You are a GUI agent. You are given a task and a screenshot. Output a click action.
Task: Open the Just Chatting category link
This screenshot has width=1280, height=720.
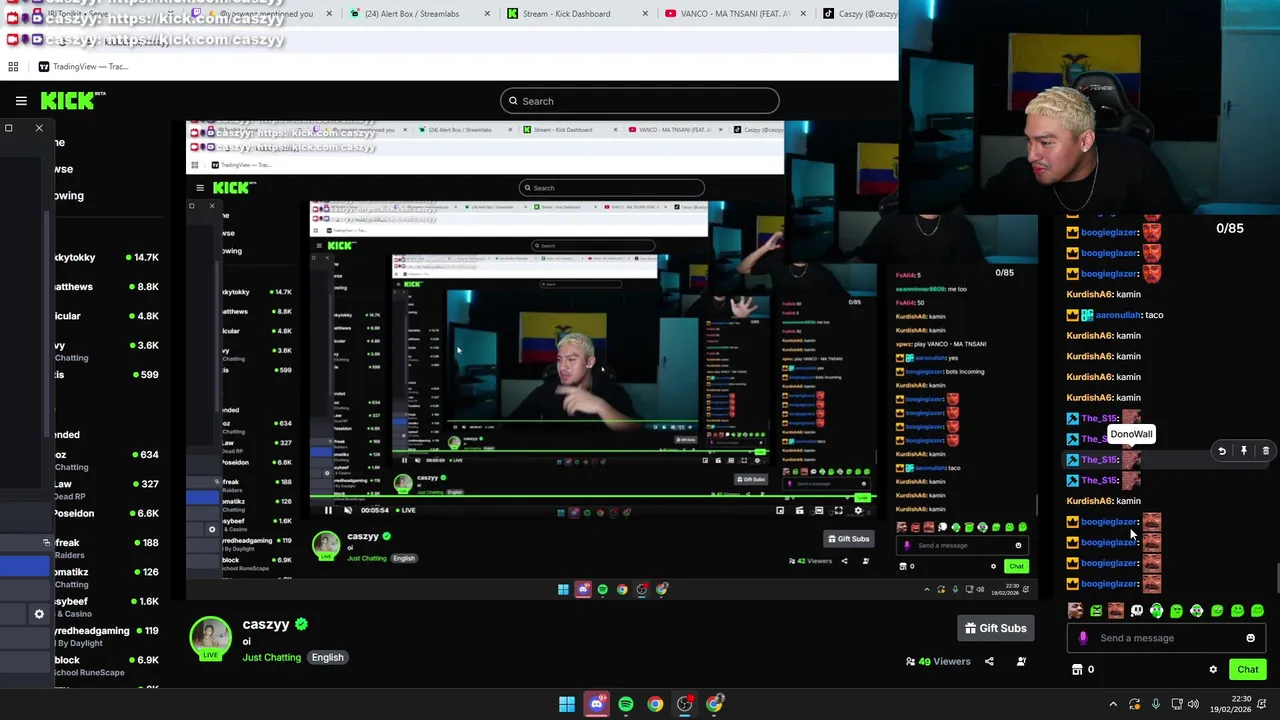(x=271, y=657)
